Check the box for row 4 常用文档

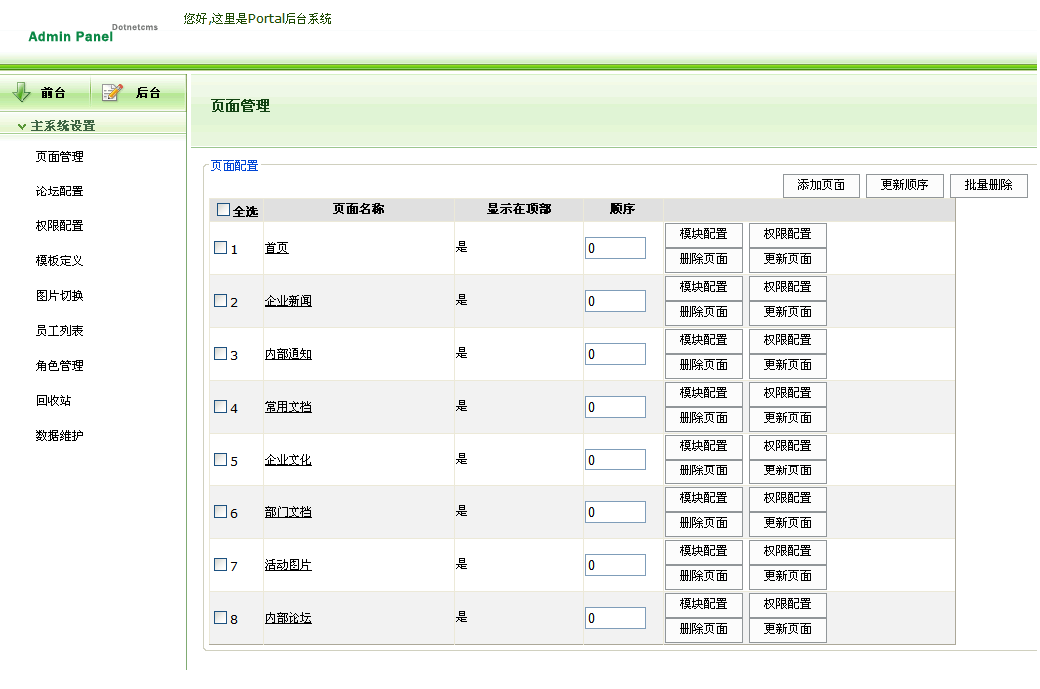coord(221,407)
